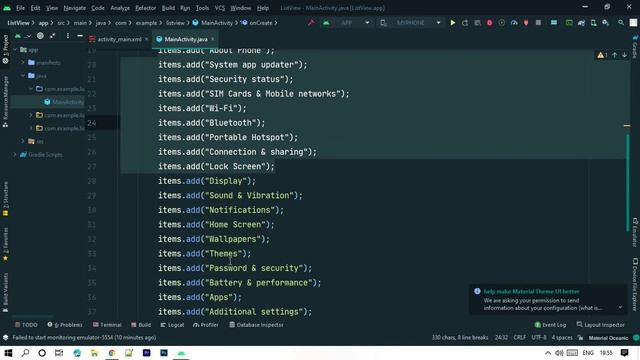The image size is (640, 360).
Task: Open the Build menu
Action: click(x=168, y=8)
